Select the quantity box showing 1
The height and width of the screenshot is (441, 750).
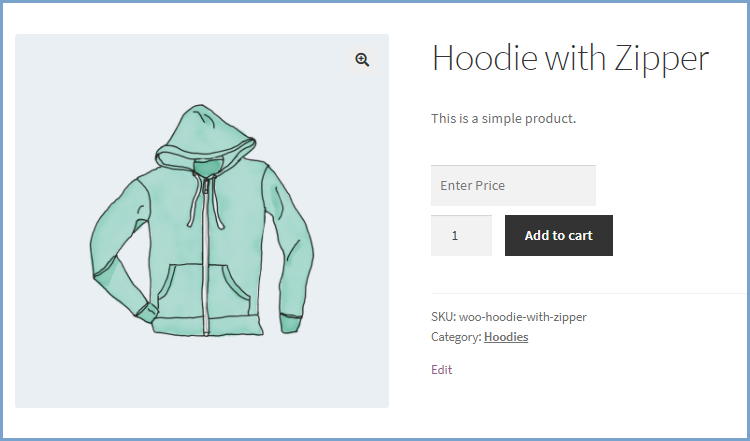click(x=461, y=235)
